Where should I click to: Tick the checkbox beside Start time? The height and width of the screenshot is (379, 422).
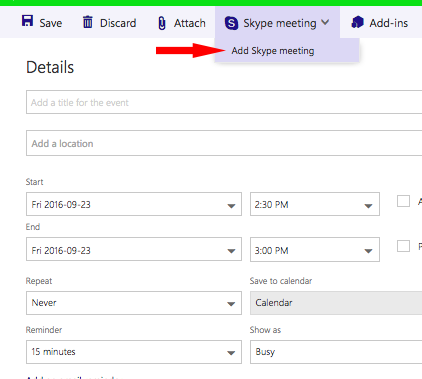coord(403,201)
